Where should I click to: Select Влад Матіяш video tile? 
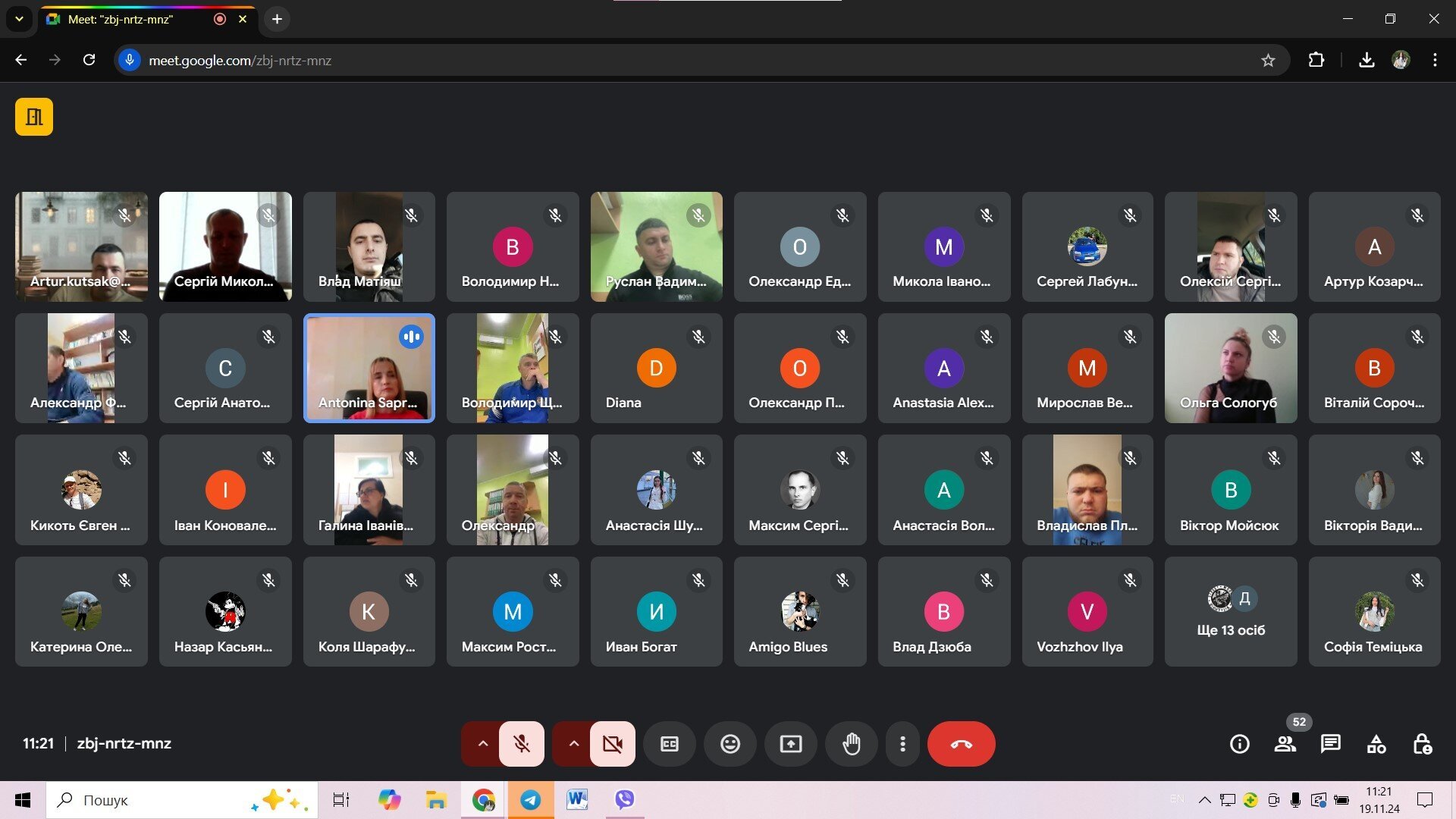(x=369, y=246)
